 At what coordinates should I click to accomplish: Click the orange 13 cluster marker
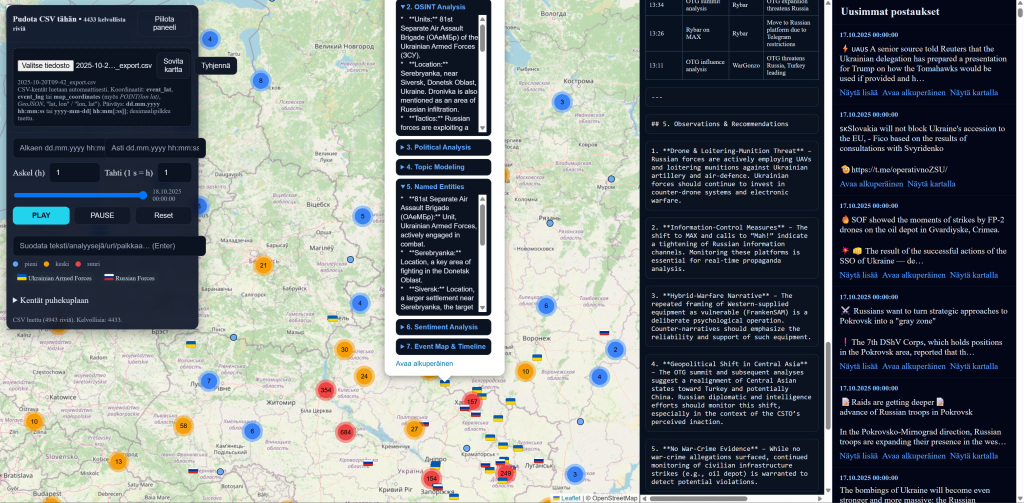click(118, 461)
